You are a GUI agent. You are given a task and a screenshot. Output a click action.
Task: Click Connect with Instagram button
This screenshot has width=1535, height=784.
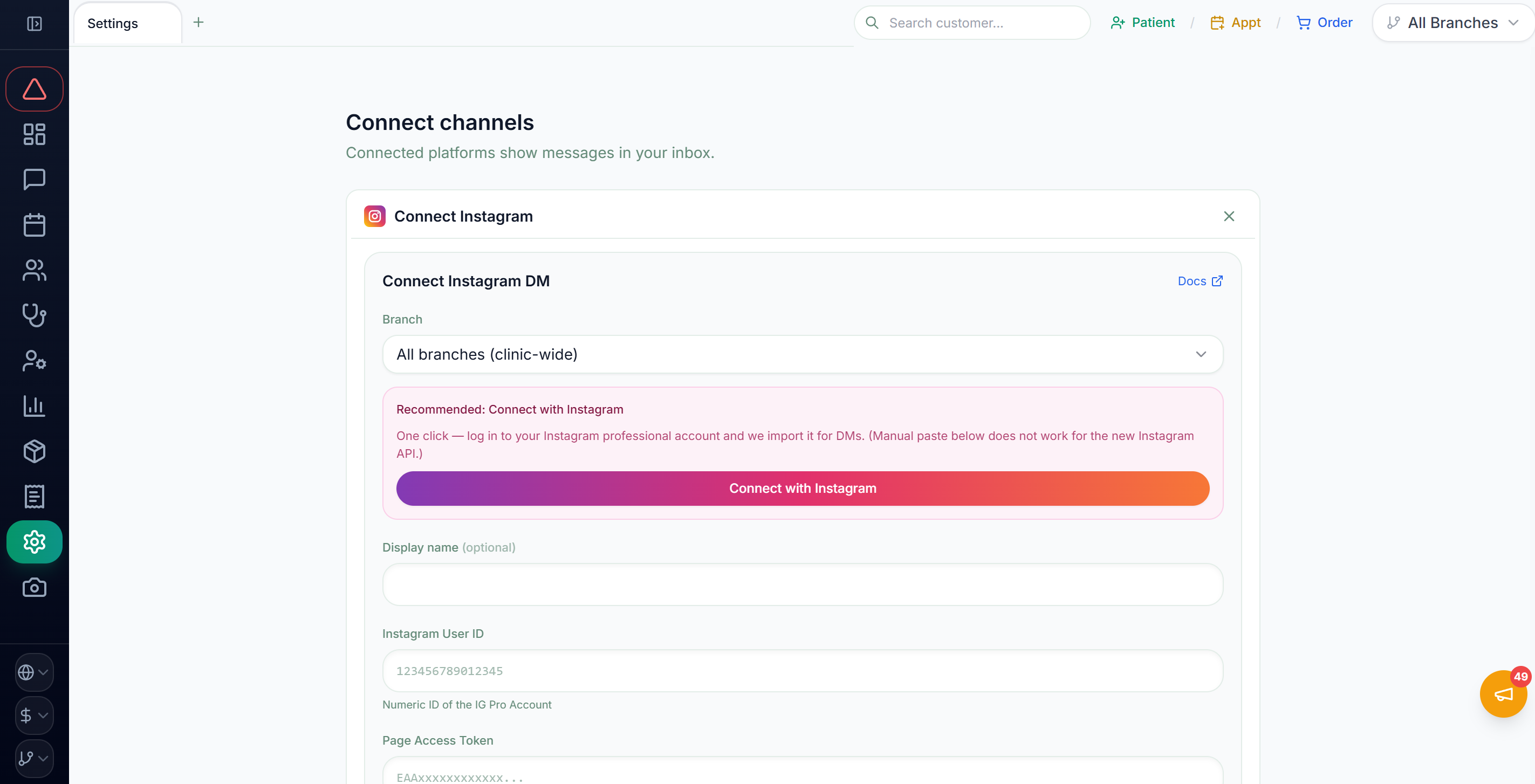click(x=803, y=489)
